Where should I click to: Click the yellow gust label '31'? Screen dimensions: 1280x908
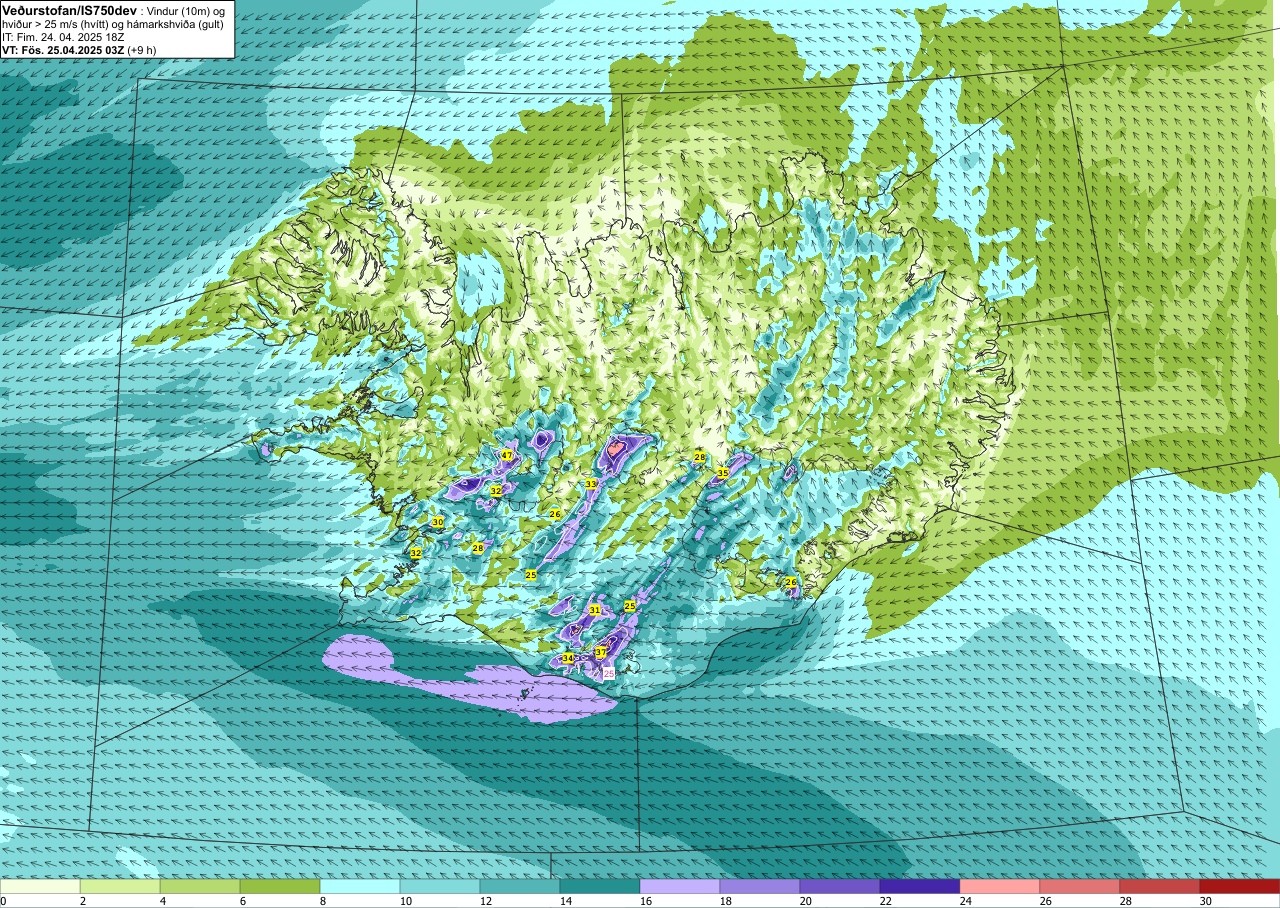(595, 610)
